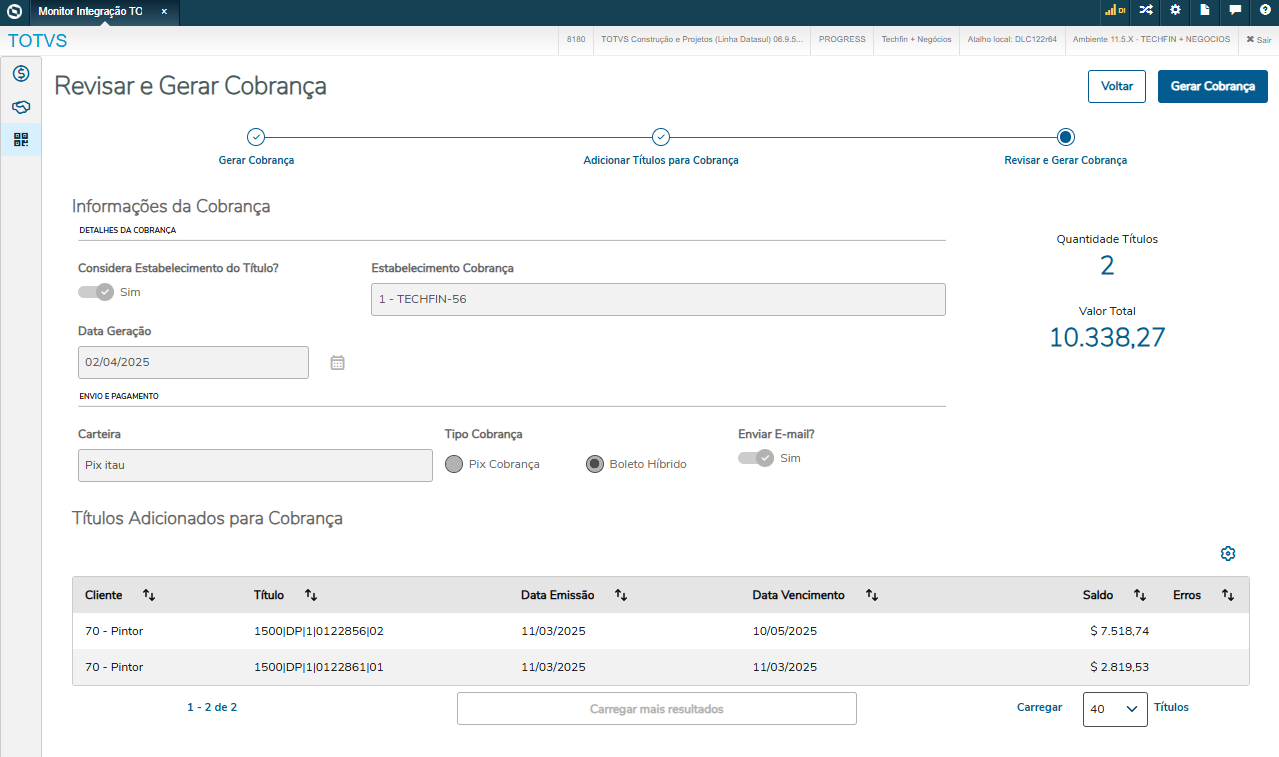Click the calendar icon beside Data Geração
This screenshot has width=1279, height=757.
[338, 363]
